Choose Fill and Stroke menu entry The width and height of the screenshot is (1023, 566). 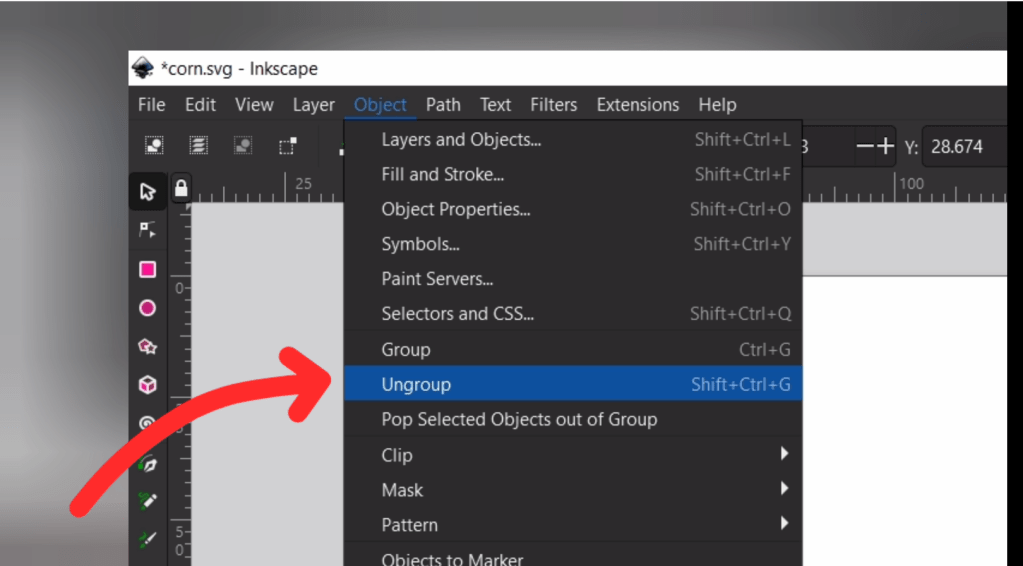point(573,175)
